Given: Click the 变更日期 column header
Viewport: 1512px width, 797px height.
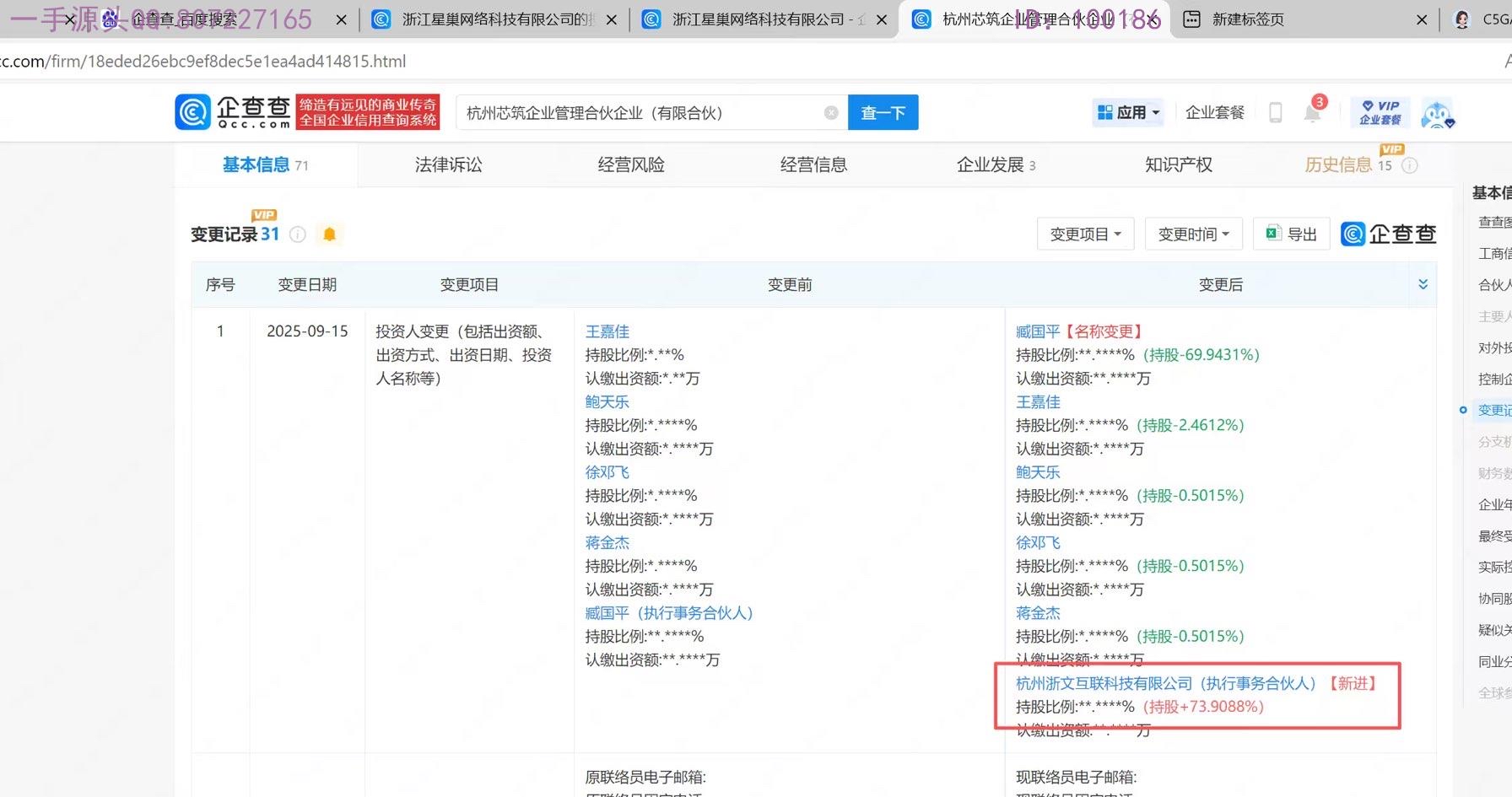Looking at the screenshot, I should pos(307,284).
